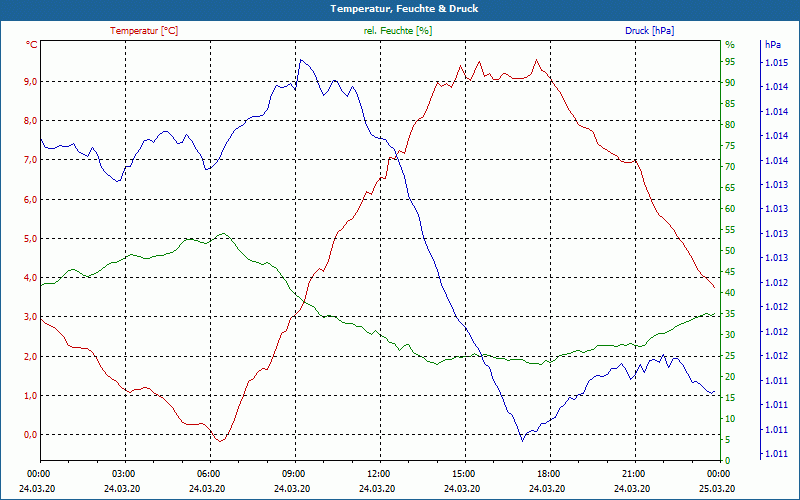Image resolution: width=800 pixels, height=500 pixels.
Task: Select humidity axis value 85
Action: 730,104
